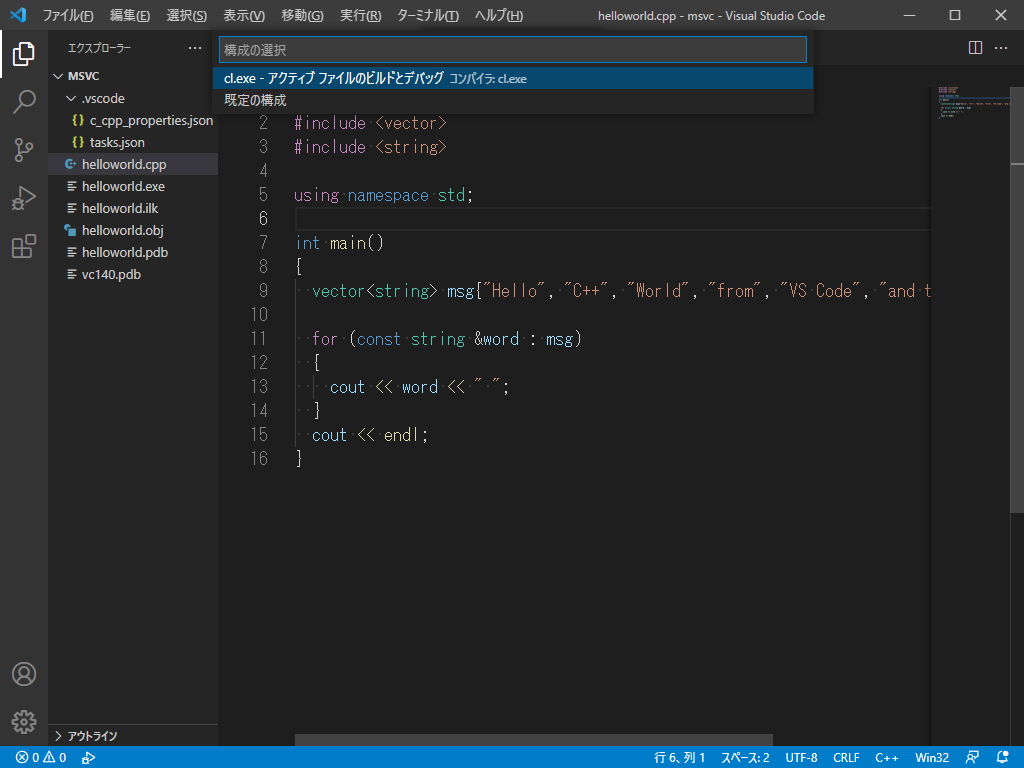Open the Explorer view in activity bar
The height and width of the screenshot is (768, 1024).
tap(24, 54)
